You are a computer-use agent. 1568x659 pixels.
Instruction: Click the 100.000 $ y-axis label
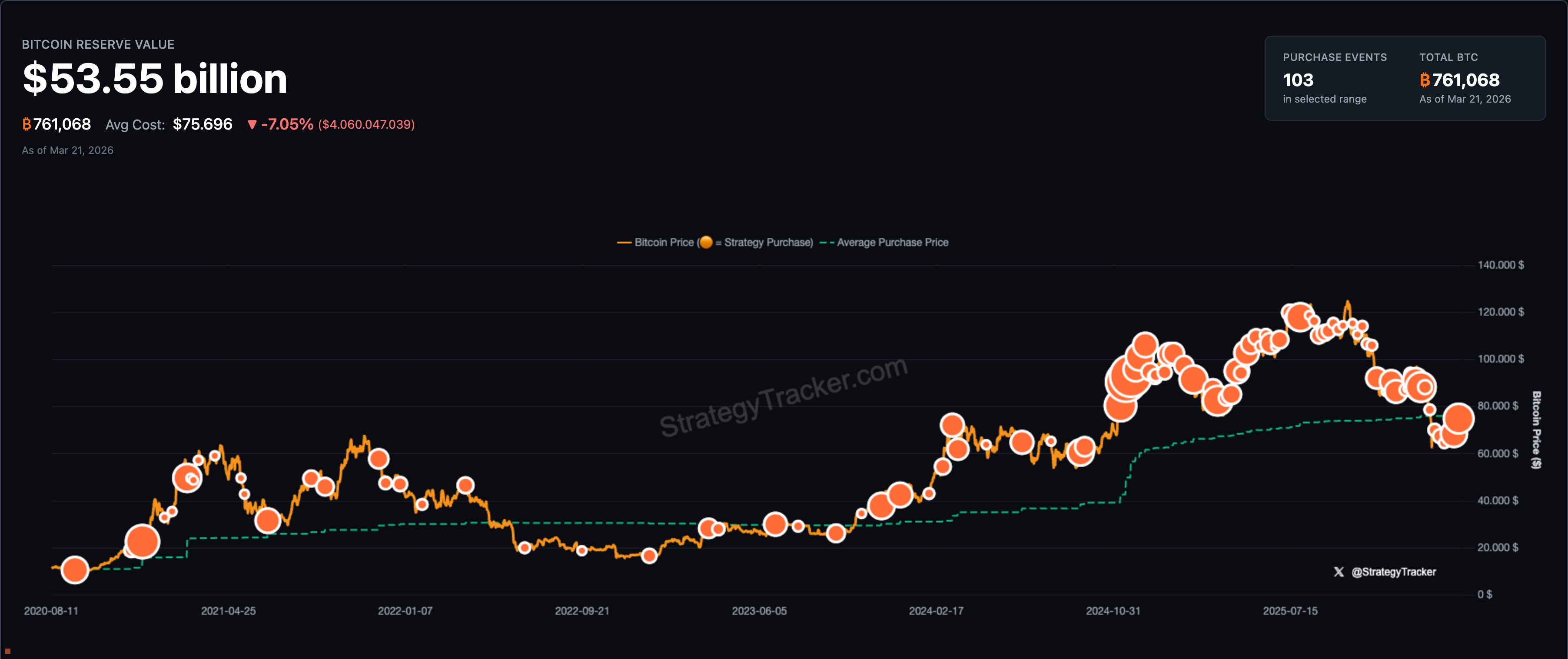click(x=1501, y=359)
